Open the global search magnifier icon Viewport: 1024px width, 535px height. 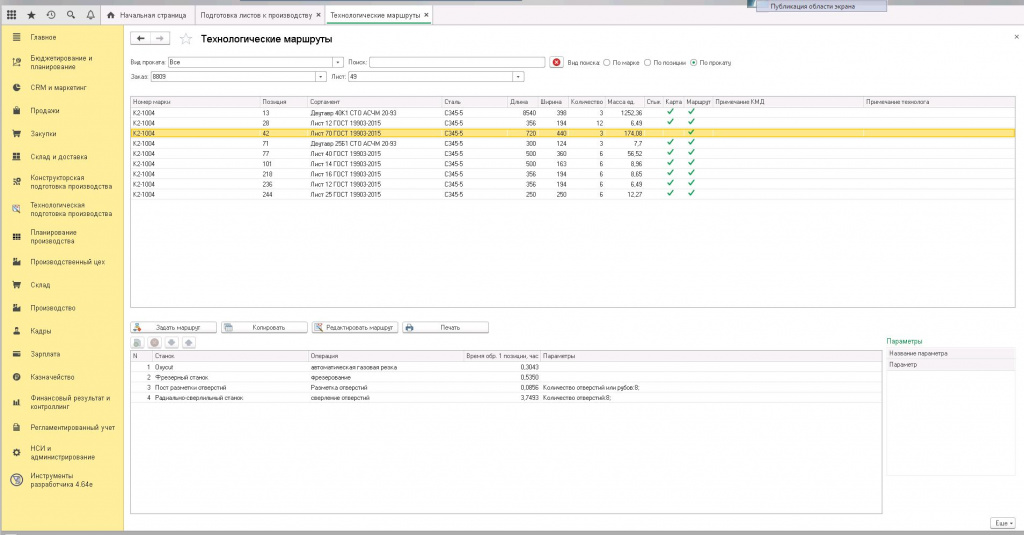(x=71, y=14)
